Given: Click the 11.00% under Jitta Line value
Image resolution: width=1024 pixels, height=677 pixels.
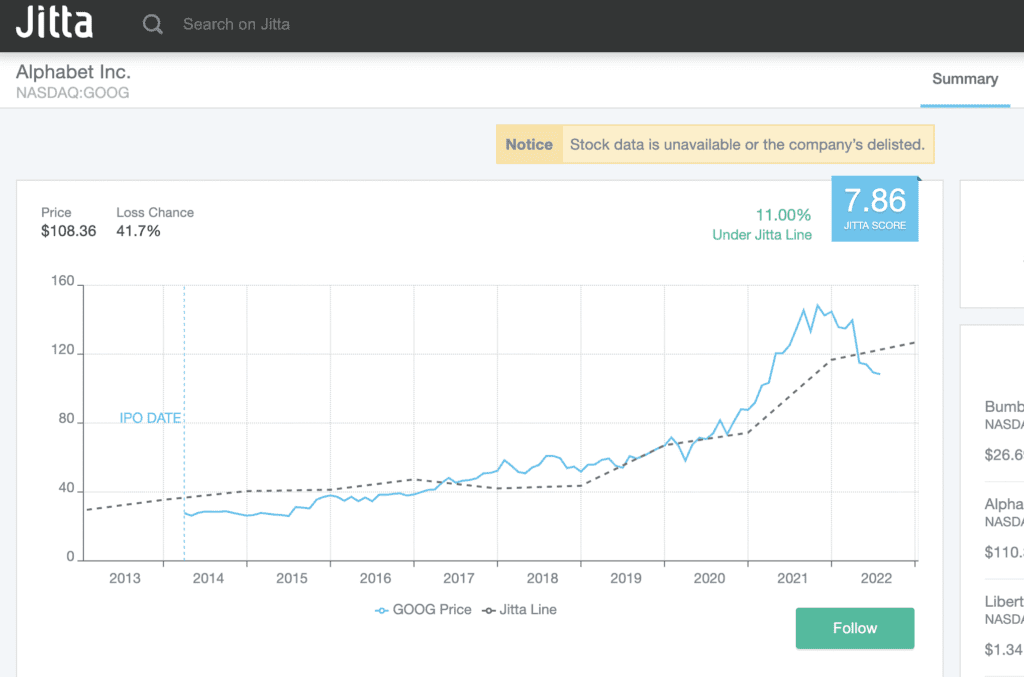Looking at the screenshot, I should coord(783,215).
